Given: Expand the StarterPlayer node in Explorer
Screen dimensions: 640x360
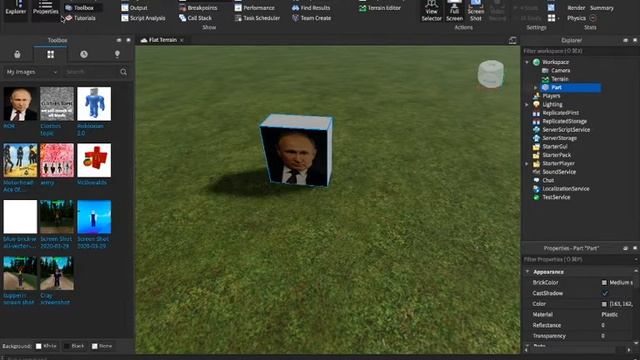Looking at the screenshot, I should [x=527, y=163].
